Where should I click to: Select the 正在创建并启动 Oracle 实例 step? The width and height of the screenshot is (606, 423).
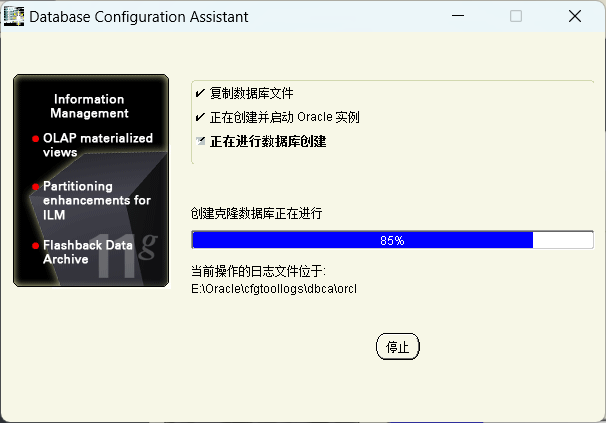[x=284, y=117]
